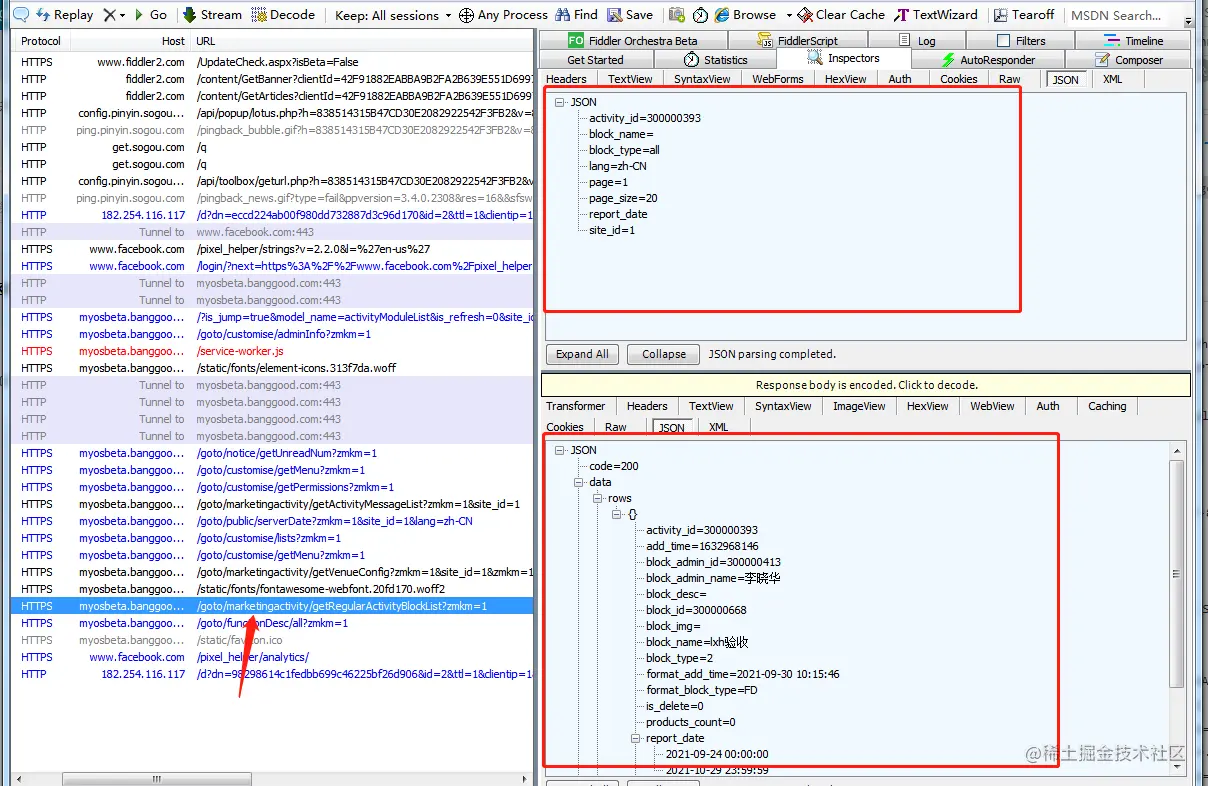Screen dimensions: 1208x786
Task: Select the /service-worker.js session
Action: 272,351
